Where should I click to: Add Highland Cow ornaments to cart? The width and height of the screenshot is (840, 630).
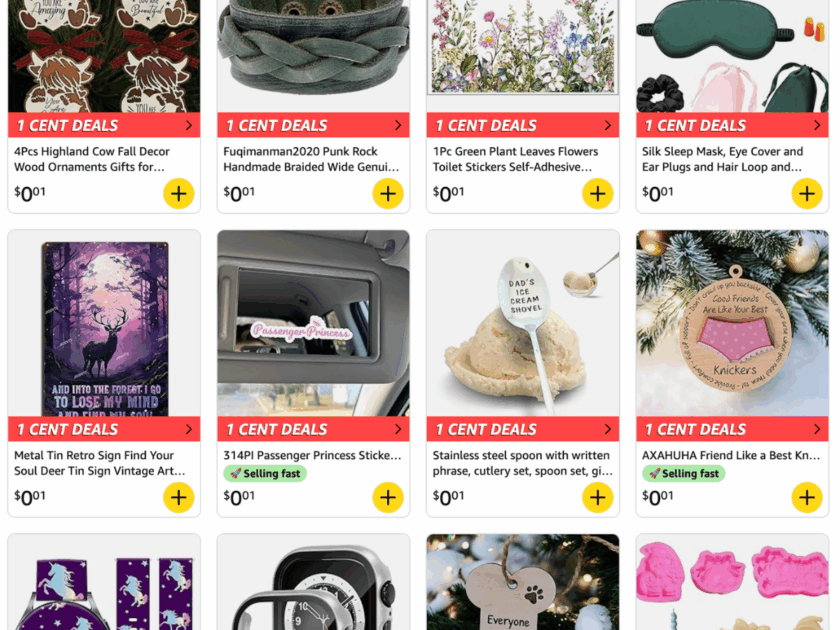[178, 193]
